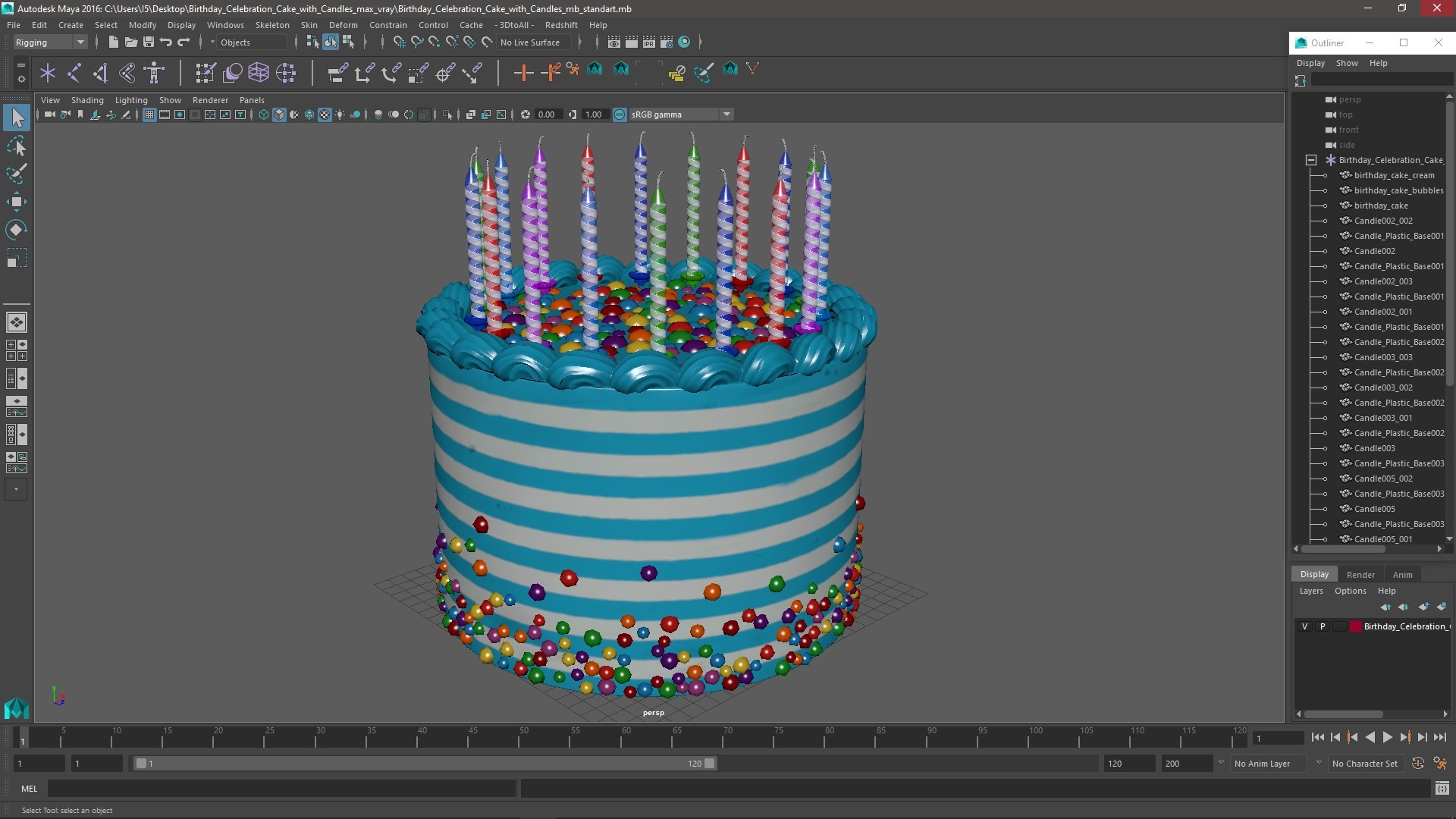Click the Save Scene icon

tap(149, 42)
